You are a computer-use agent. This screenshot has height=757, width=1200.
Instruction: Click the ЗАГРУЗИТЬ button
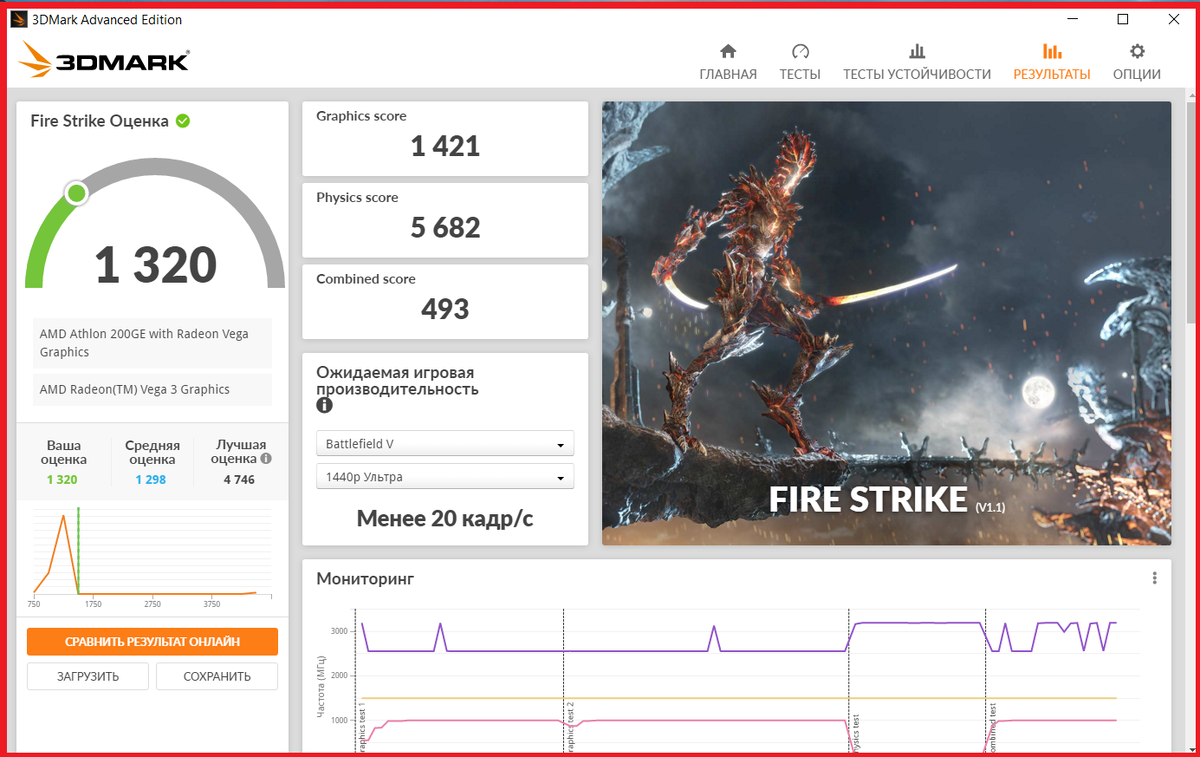click(88, 676)
